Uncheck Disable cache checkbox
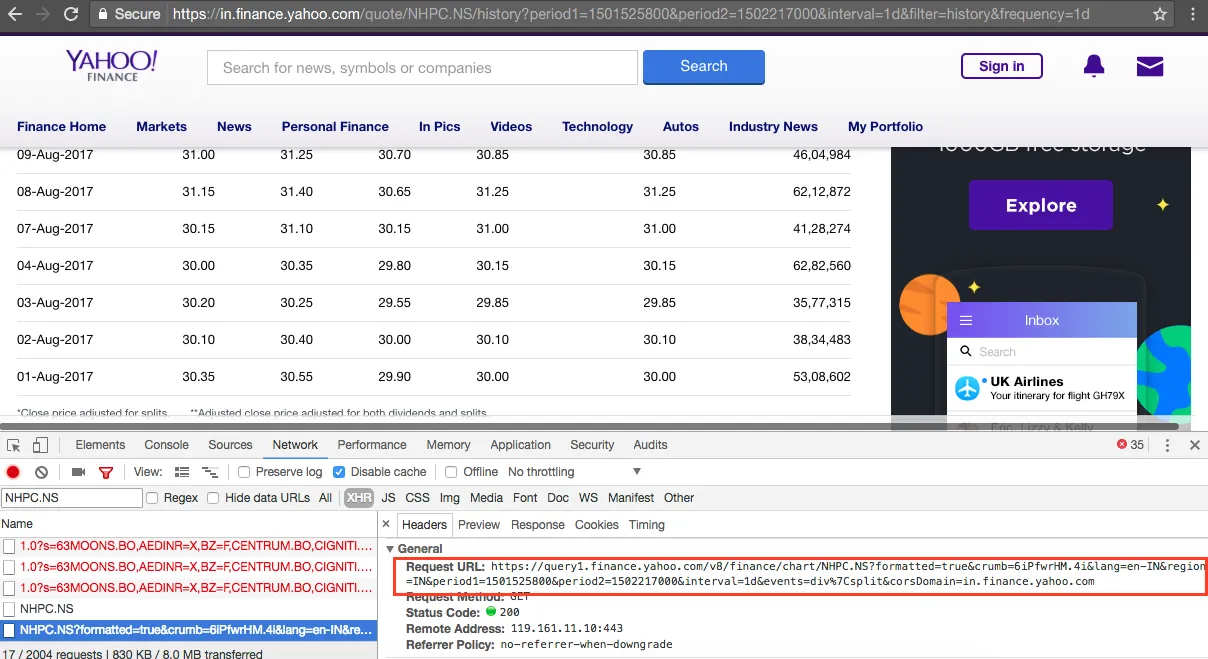The width and height of the screenshot is (1208, 659). (339, 472)
